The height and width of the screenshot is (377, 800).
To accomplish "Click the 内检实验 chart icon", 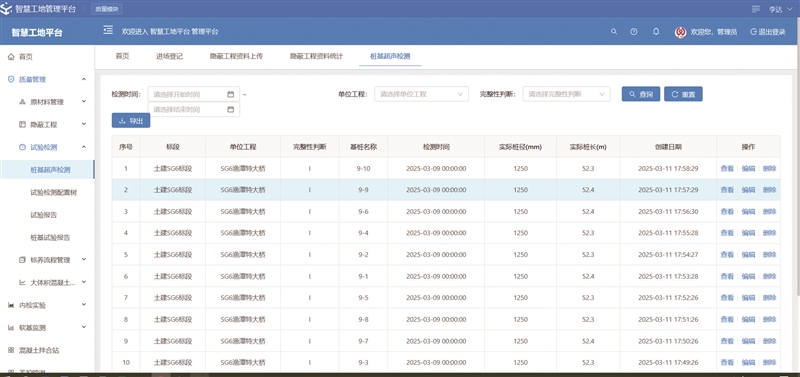I will [11, 306].
